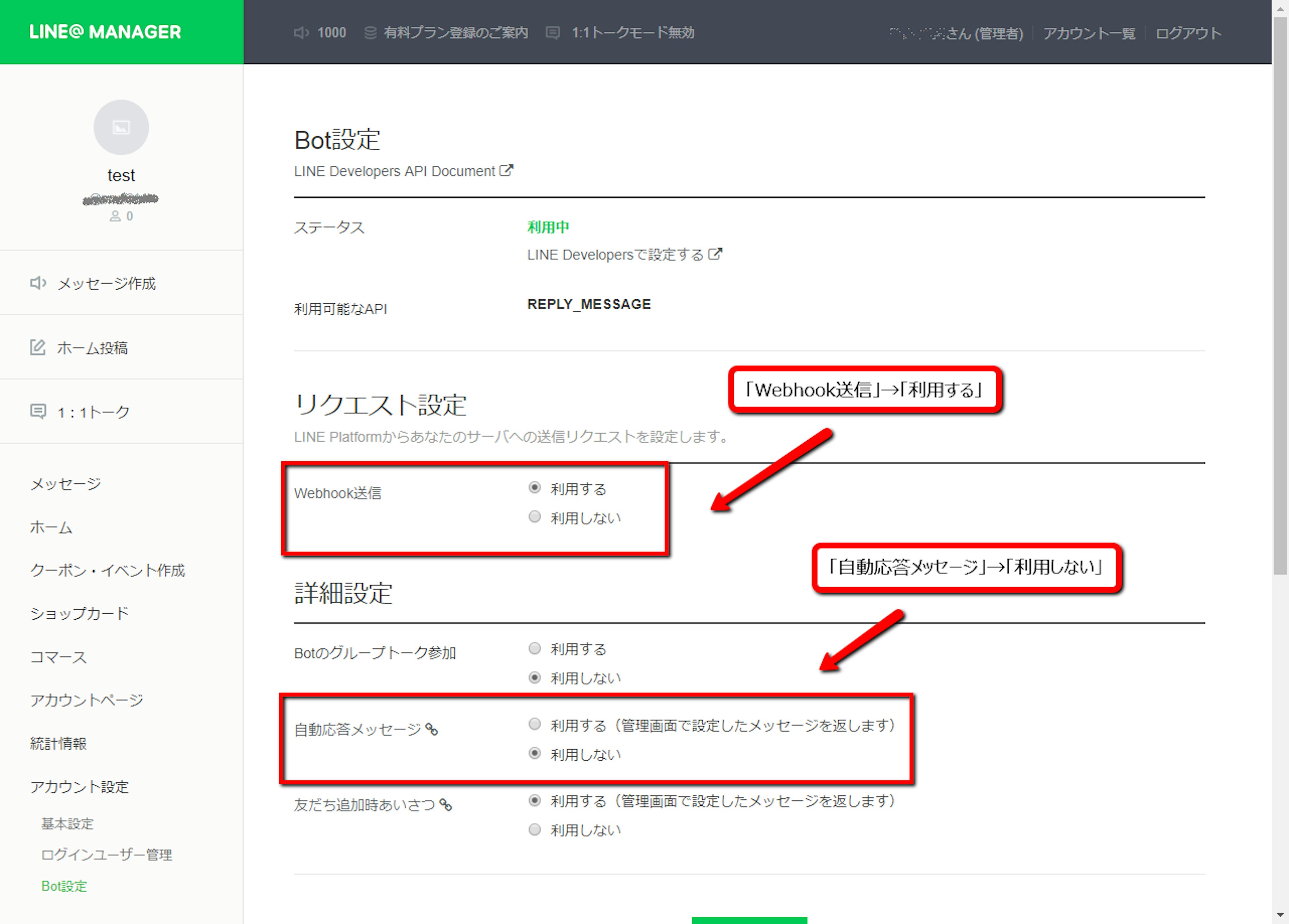Click the chat icon beside 1:1トーク

[x=38, y=411]
